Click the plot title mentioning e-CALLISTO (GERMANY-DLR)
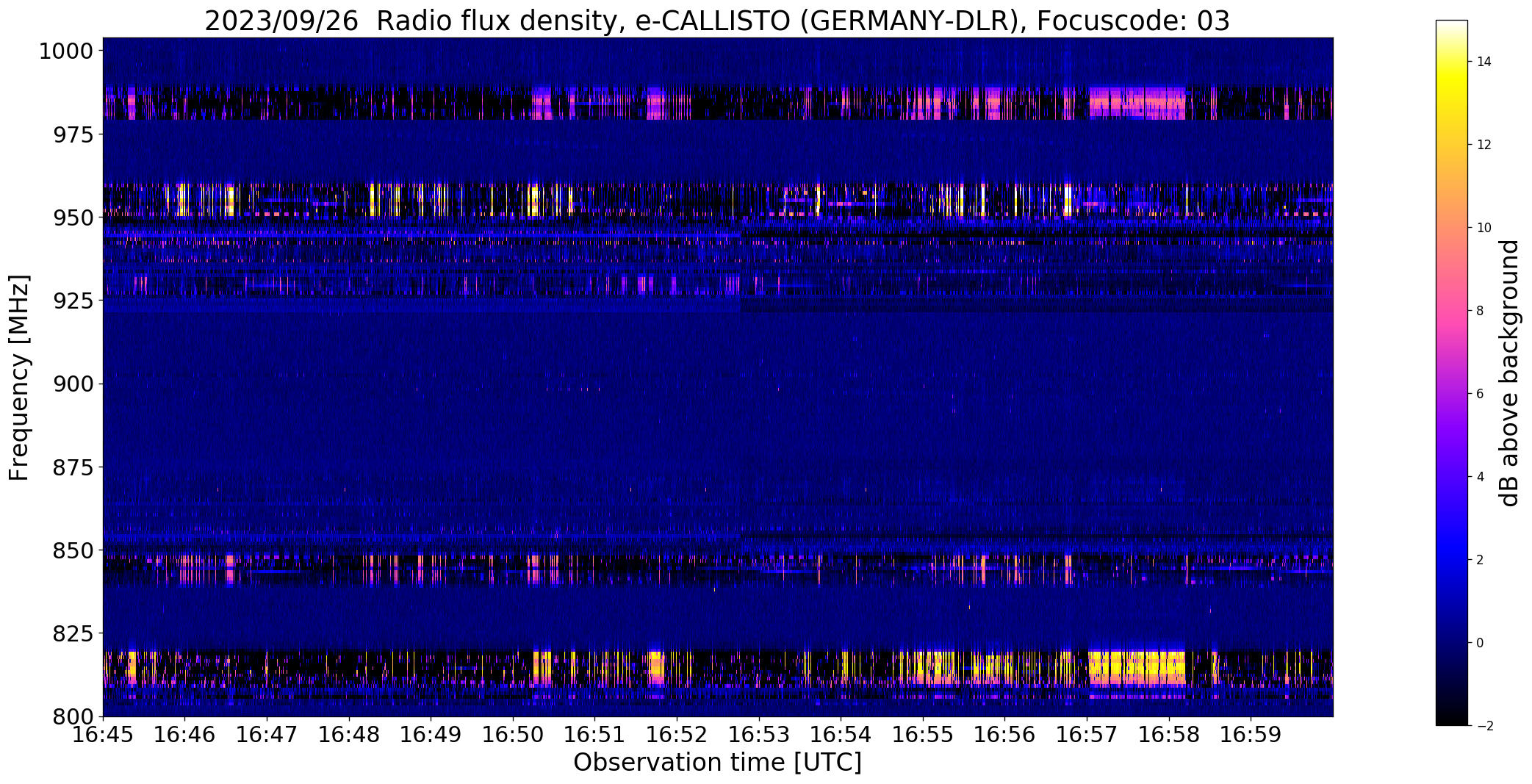 click(716, 21)
